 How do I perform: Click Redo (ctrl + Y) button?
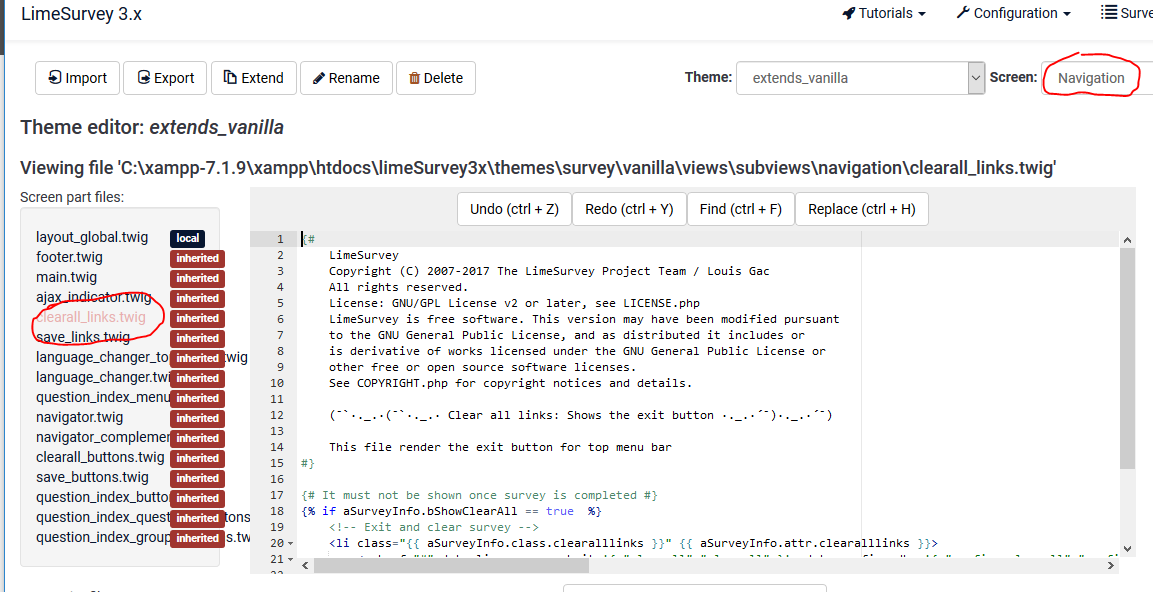point(629,209)
